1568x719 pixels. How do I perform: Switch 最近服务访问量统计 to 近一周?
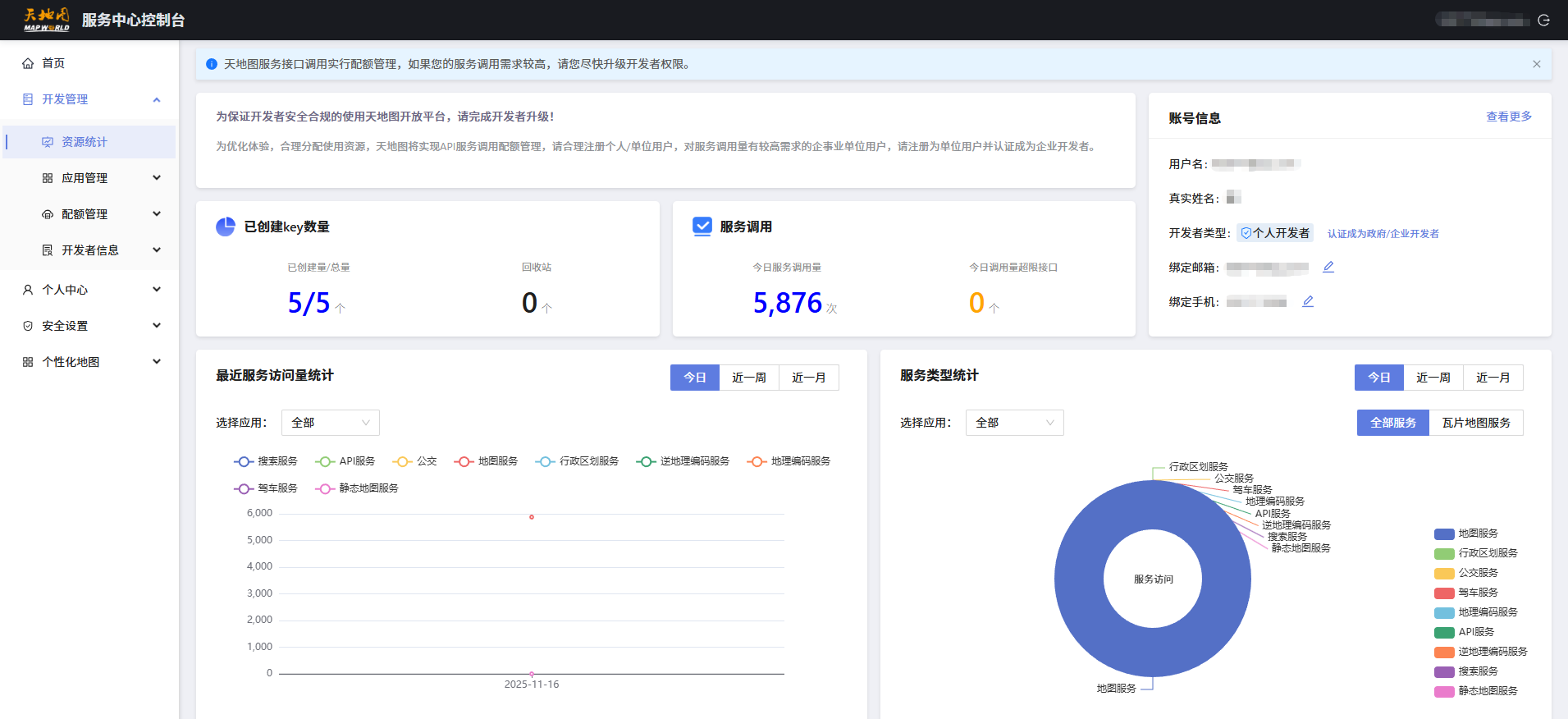point(748,378)
